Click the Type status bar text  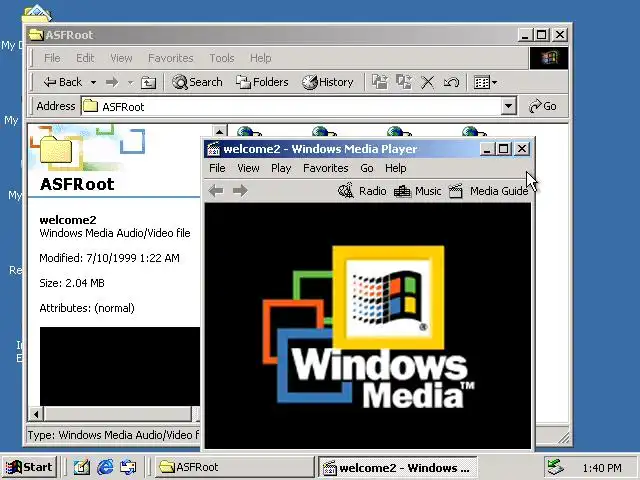coord(113,435)
